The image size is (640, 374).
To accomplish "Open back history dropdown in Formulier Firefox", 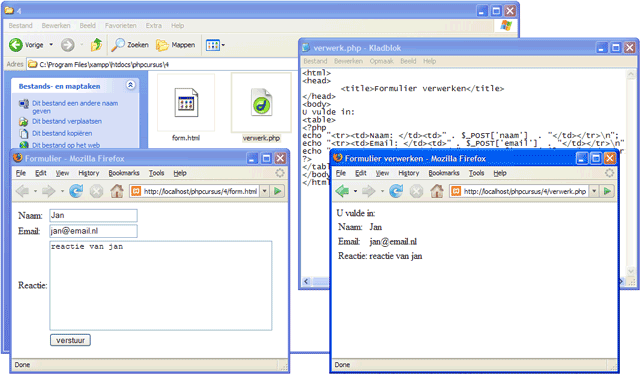I will pos(35,191).
